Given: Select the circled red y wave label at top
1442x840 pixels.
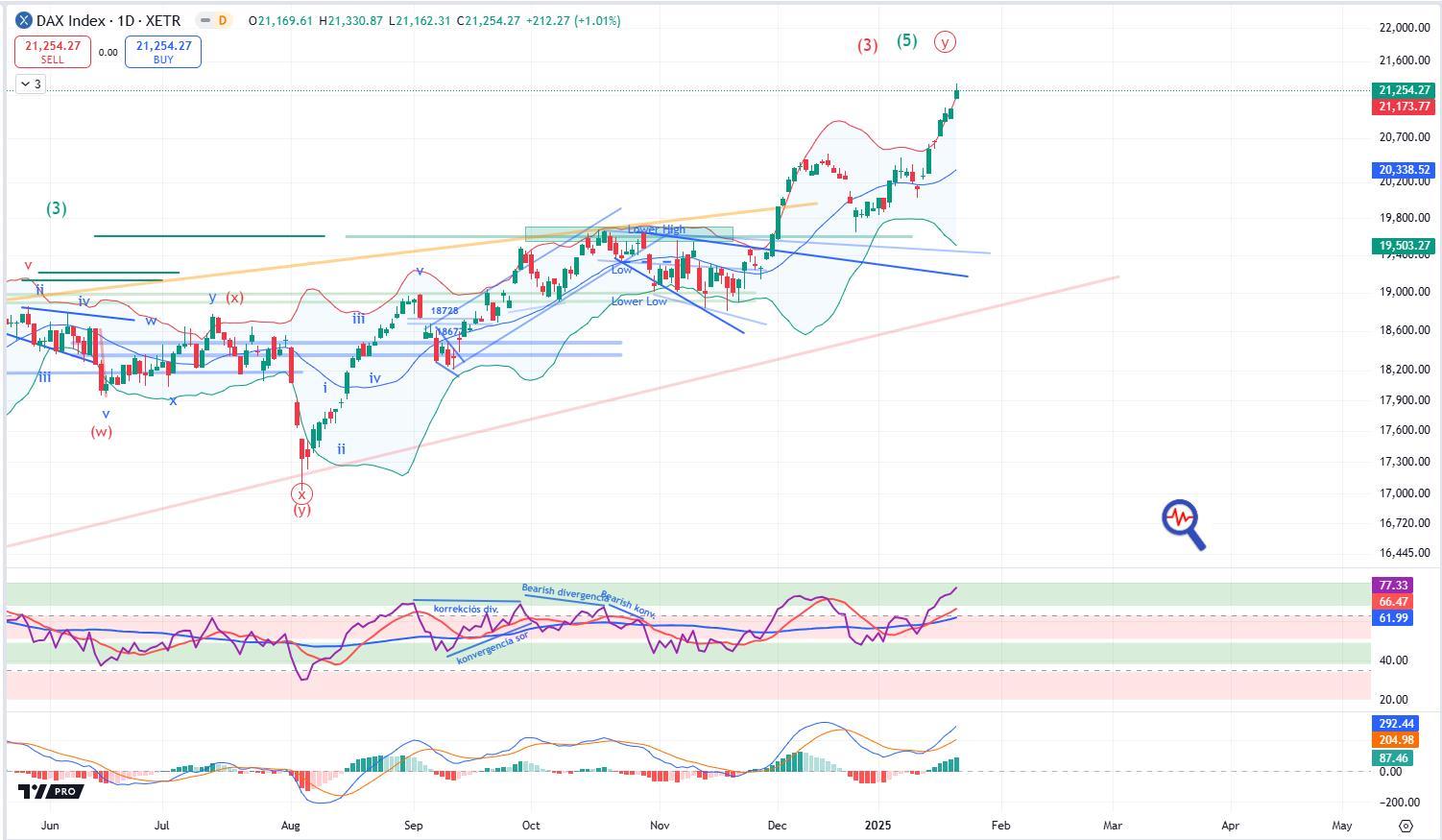Looking at the screenshot, I should point(946,41).
